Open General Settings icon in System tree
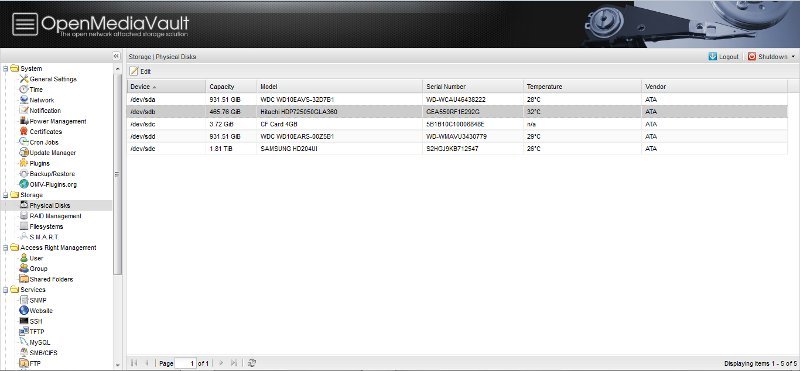Image resolution: width=800 pixels, height=371 pixels. tap(23, 79)
